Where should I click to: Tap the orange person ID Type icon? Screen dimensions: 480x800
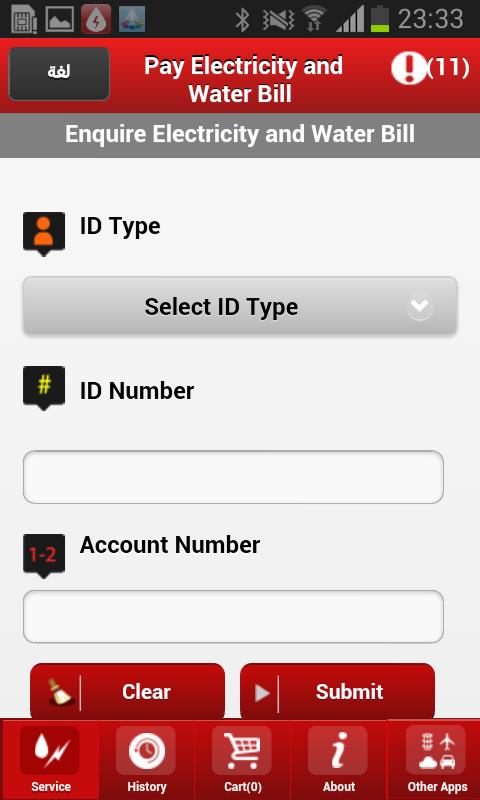point(44,233)
